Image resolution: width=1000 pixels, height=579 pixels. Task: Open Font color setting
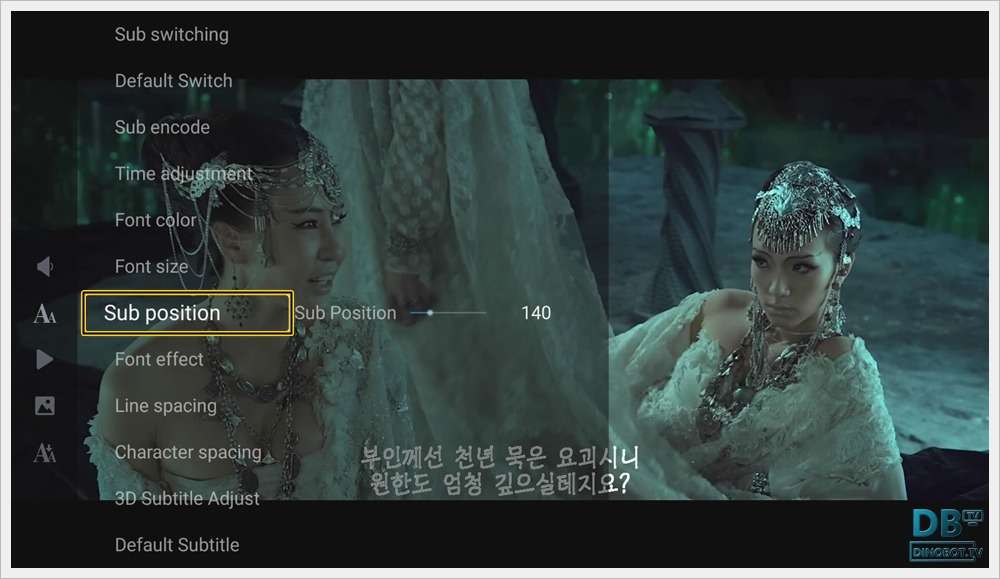tap(156, 220)
